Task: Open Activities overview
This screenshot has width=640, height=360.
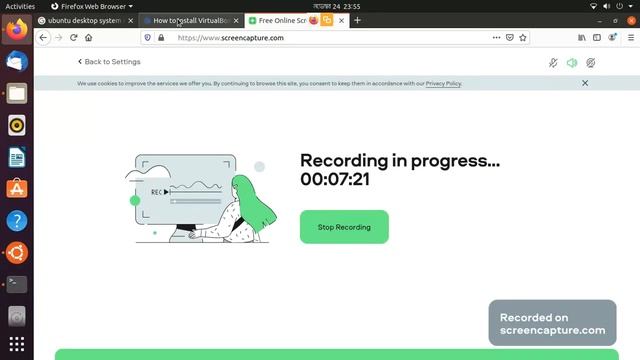Action: click(20, 6)
